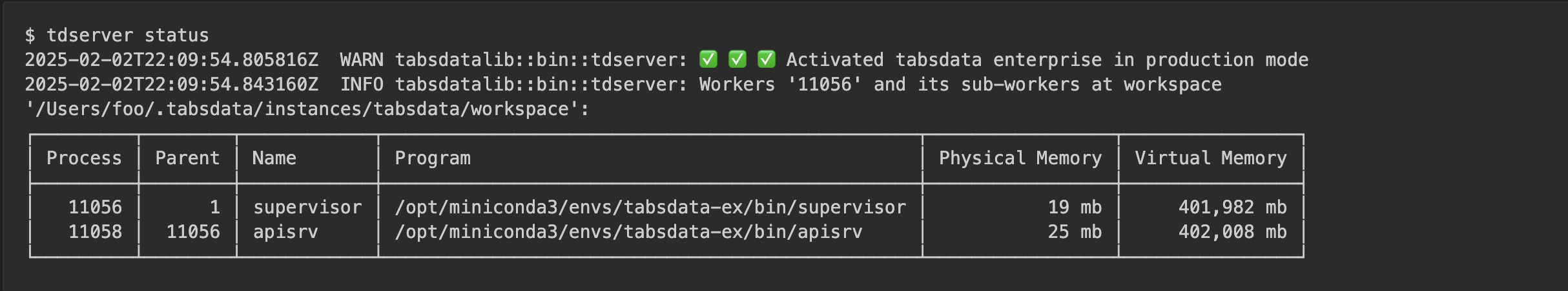This screenshot has height=291, width=1568.
Task: Select the Physical Memory column header
Action: (x=1020, y=158)
